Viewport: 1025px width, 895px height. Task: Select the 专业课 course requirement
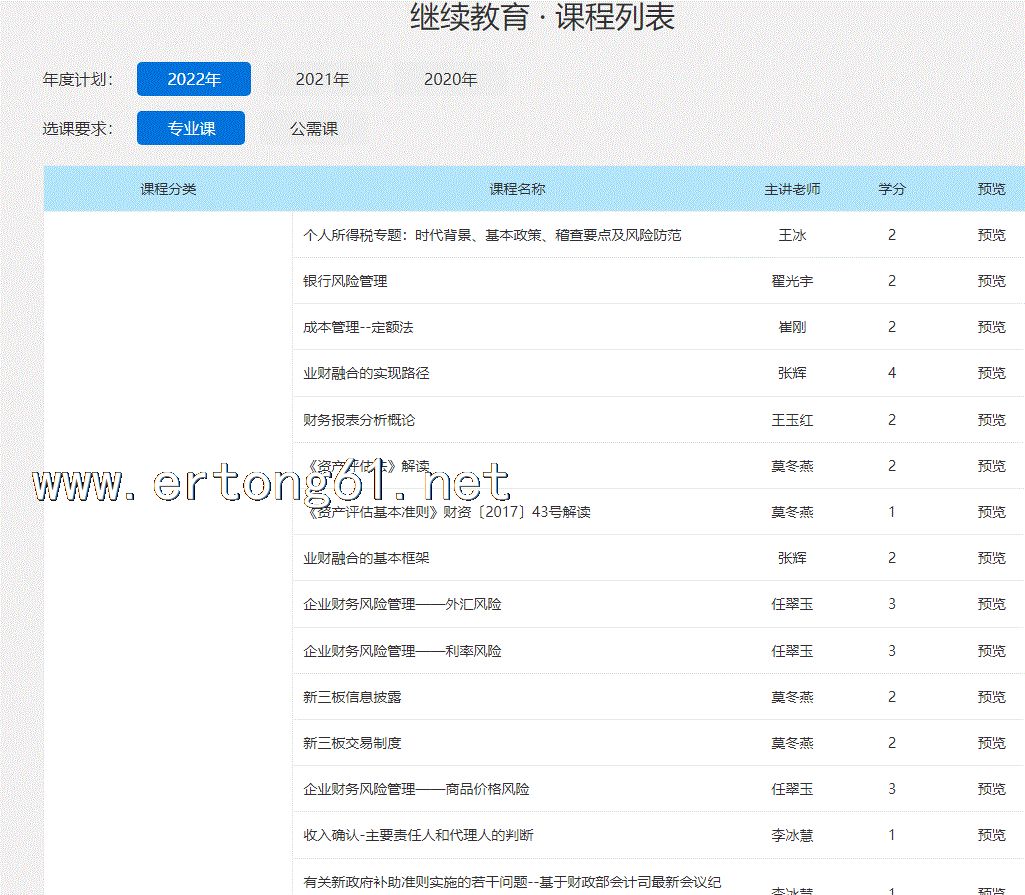[191, 128]
